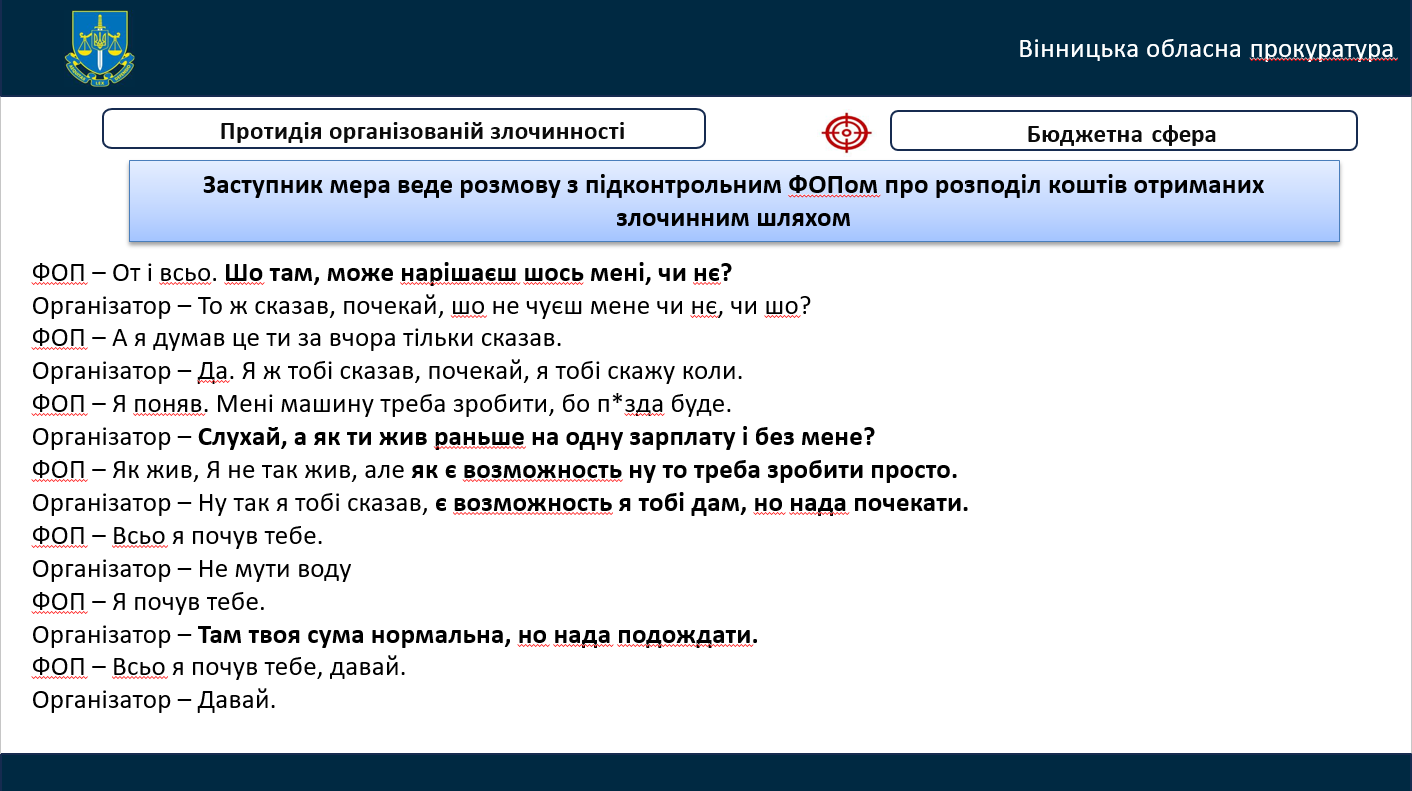Click the bold text 'Там твоя сума нормальна'
This screenshot has height=791, width=1412.
[477, 635]
